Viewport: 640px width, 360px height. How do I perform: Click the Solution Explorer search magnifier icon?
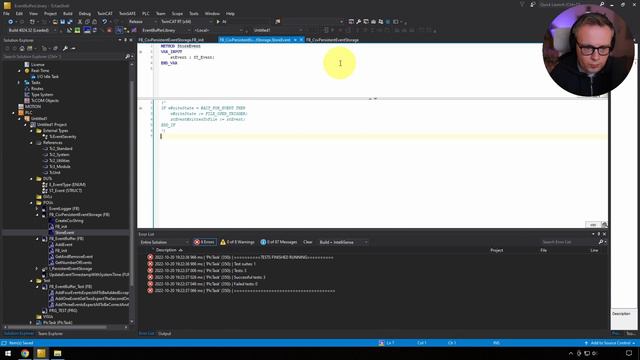(x=127, y=56)
